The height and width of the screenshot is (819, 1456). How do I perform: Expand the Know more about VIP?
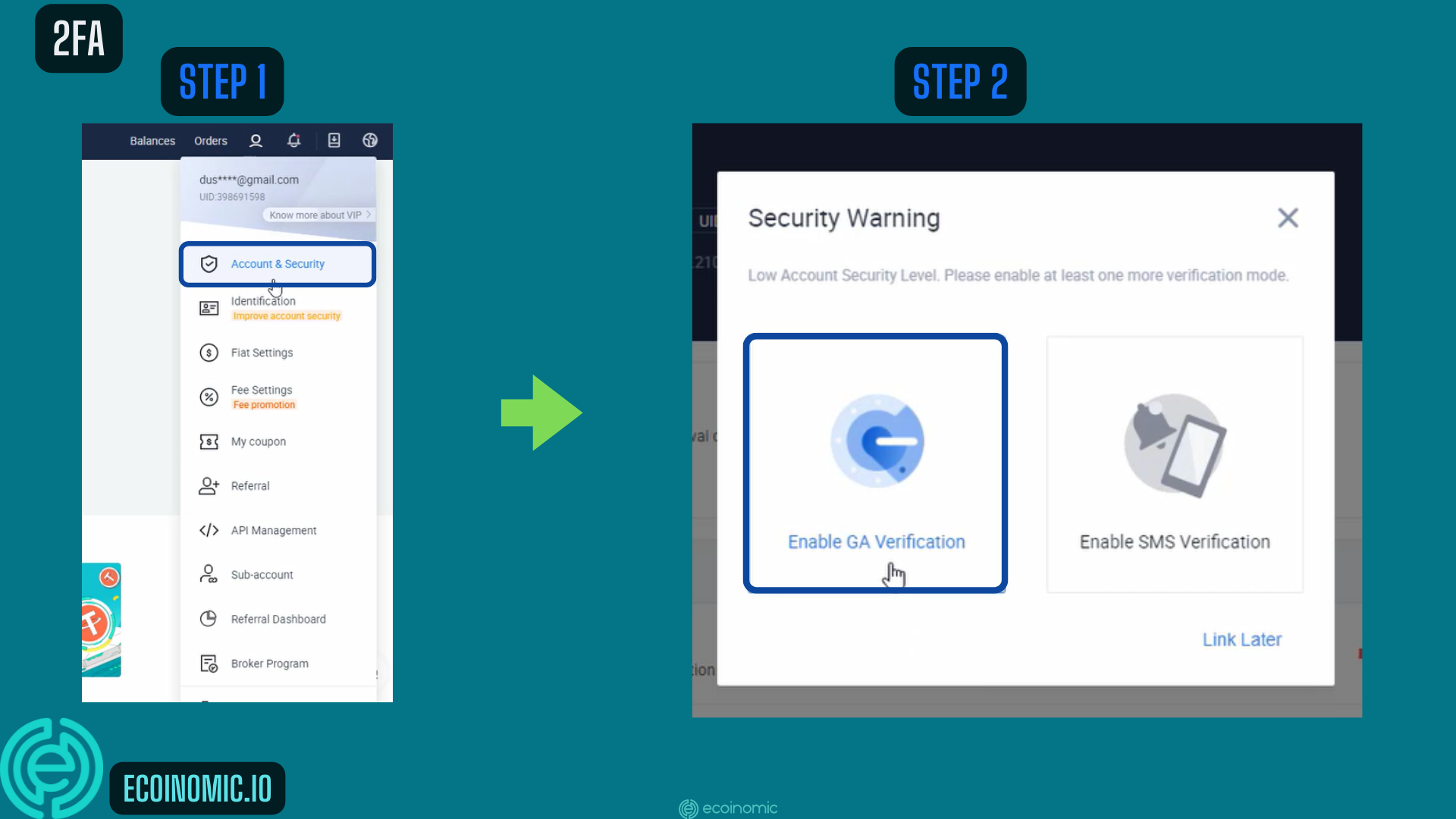coord(318,214)
